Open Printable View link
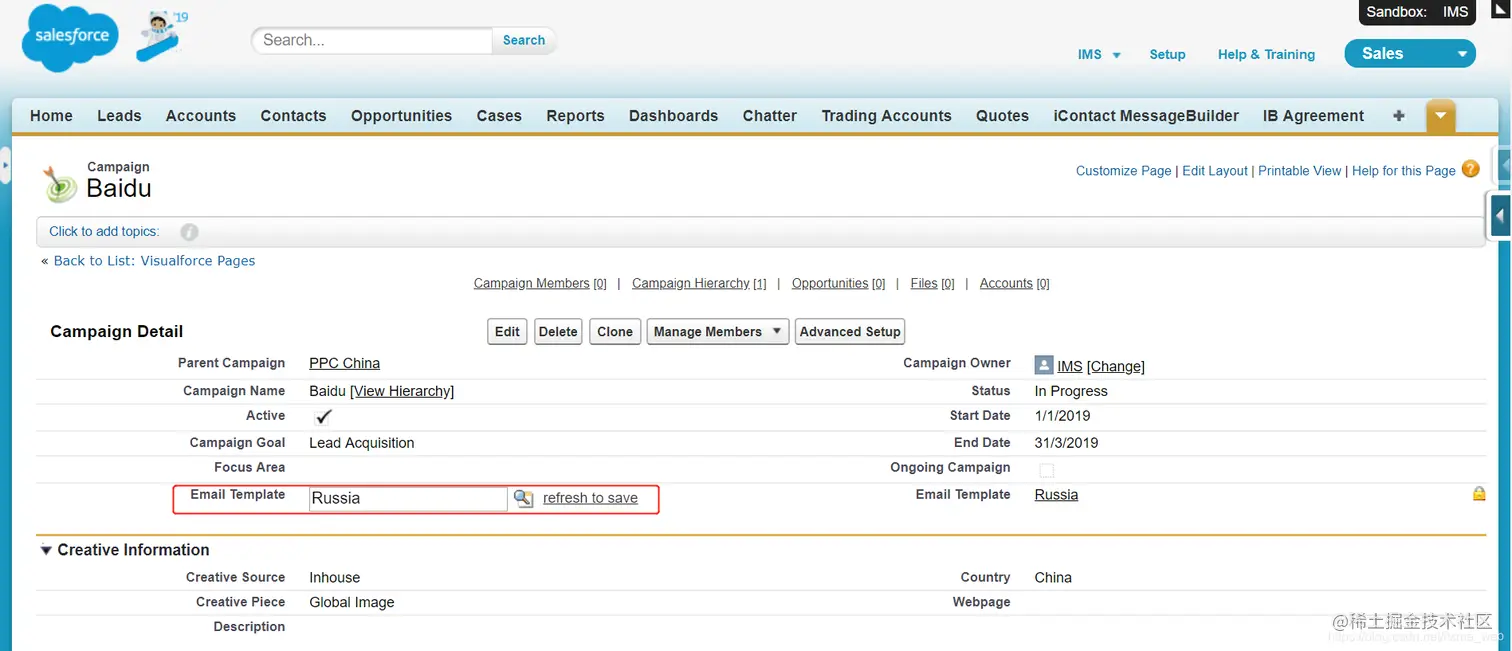This screenshot has width=1512, height=651. pos(1299,171)
